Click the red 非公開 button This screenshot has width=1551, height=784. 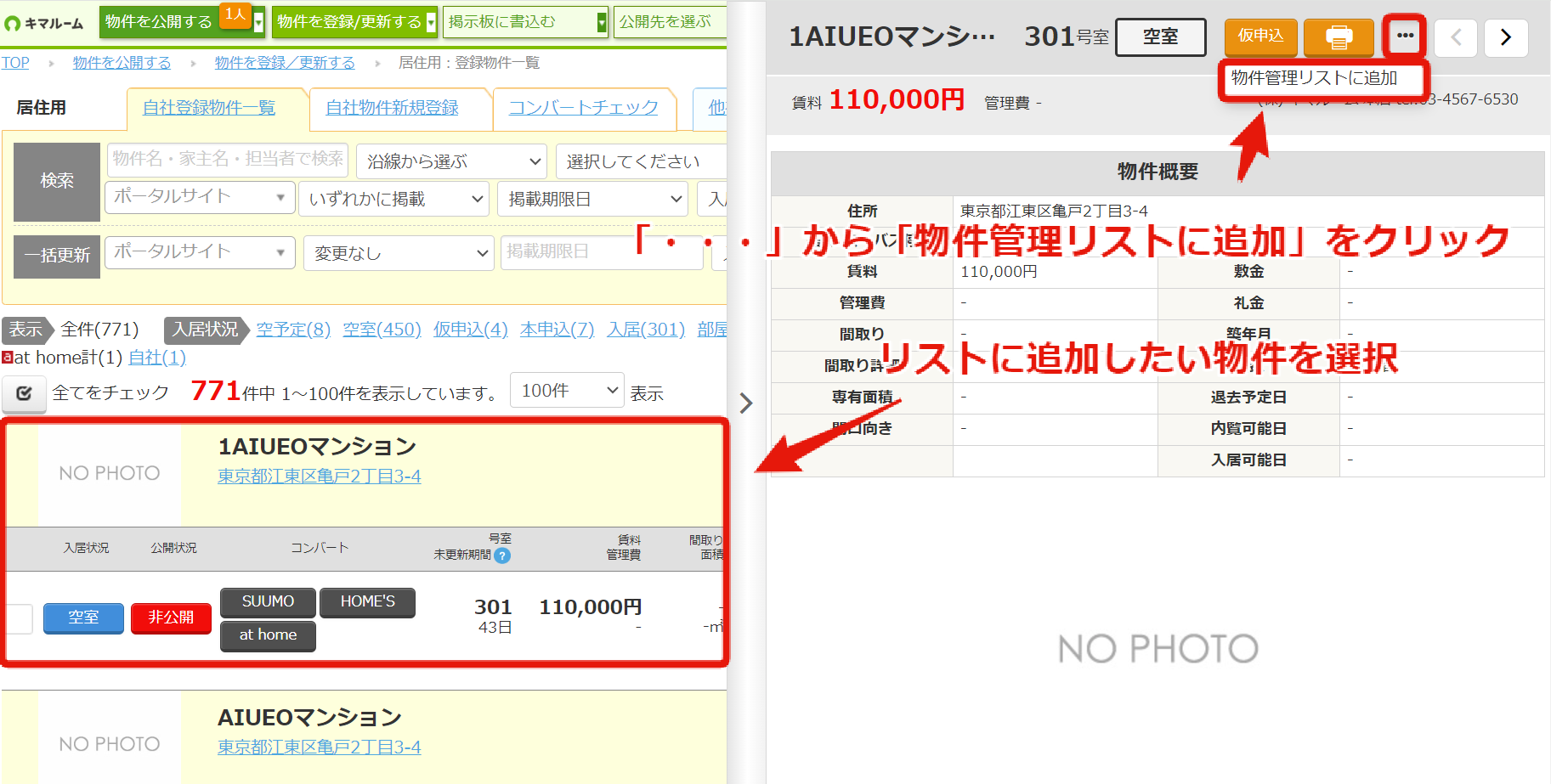point(171,618)
